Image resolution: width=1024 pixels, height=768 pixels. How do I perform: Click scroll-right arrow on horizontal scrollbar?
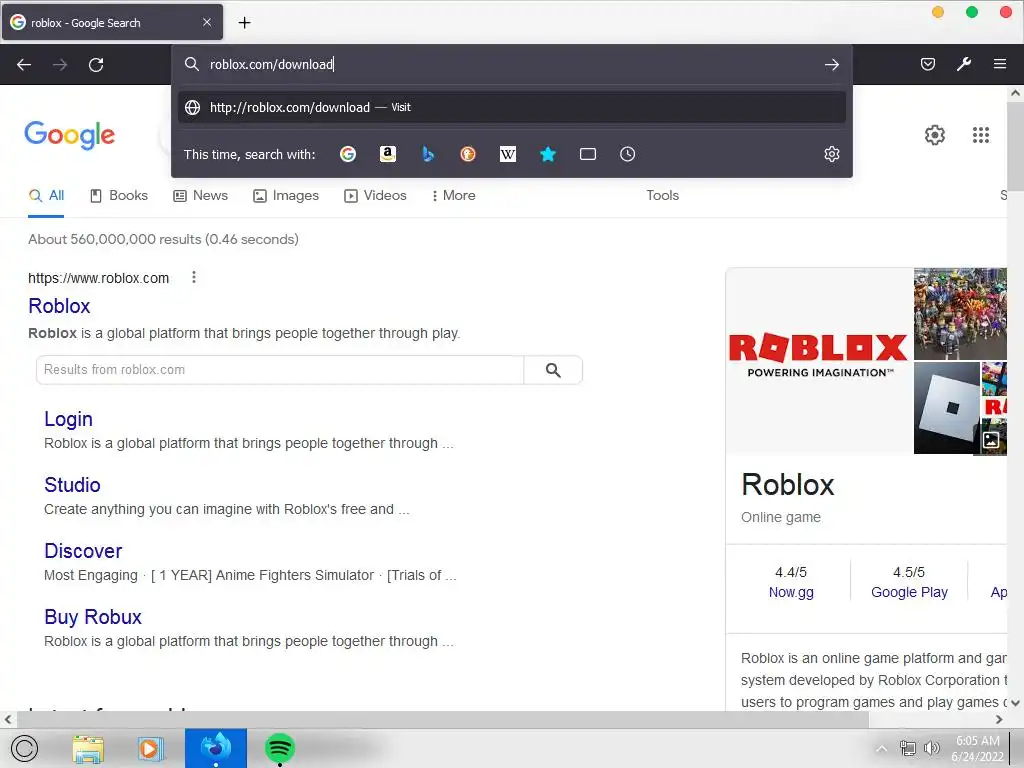coord(999,719)
